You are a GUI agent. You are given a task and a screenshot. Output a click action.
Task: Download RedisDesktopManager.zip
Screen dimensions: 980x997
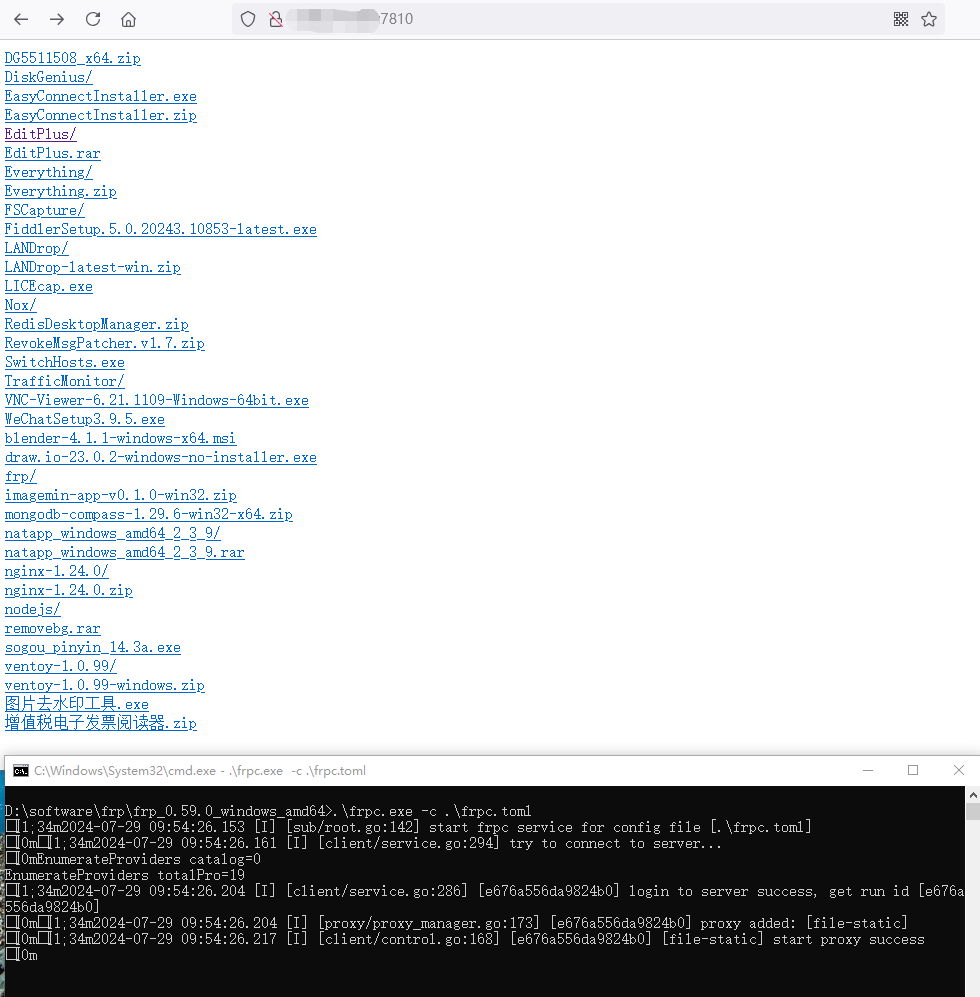[x=97, y=325]
